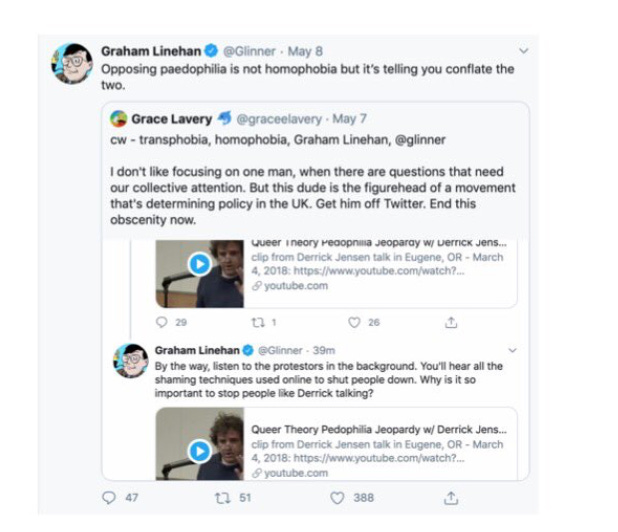Retweet the embedded tweet with 1 retweet
This screenshot has width=618, height=532.
(258, 323)
